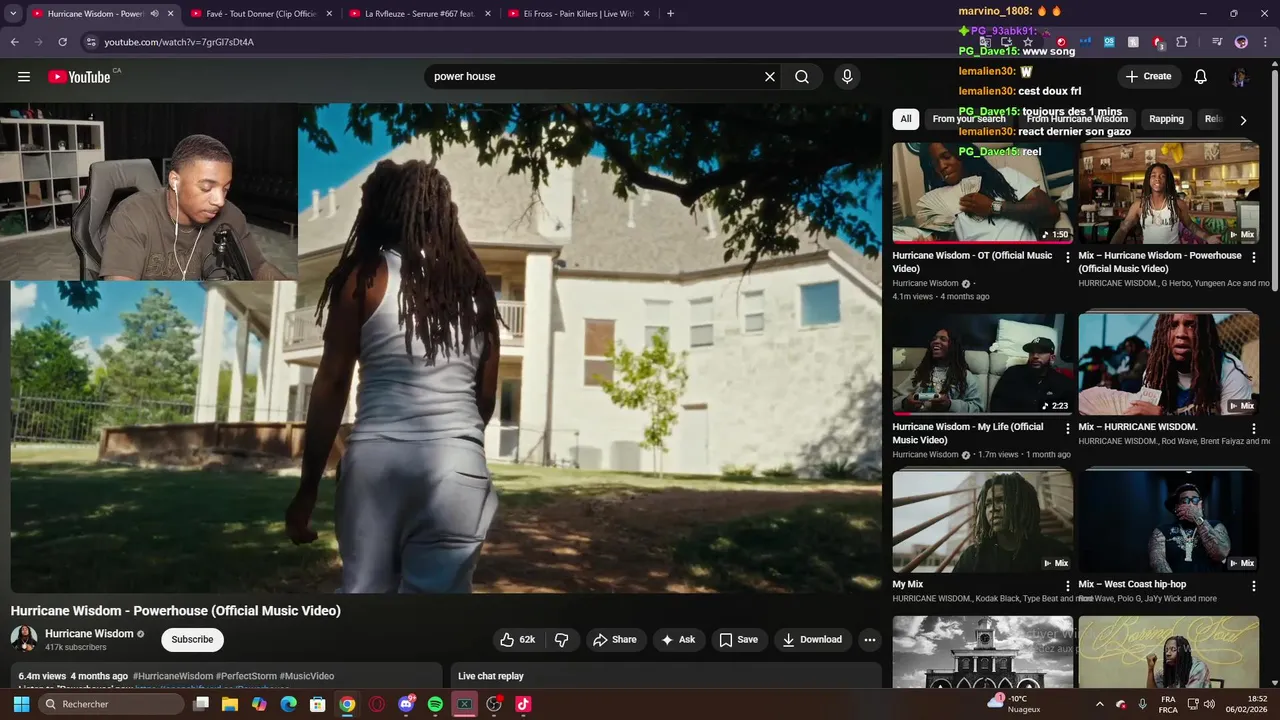Show hidden system tray icons
Image resolution: width=1280 pixels, height=720 pixels.
tap(1100, 704)
